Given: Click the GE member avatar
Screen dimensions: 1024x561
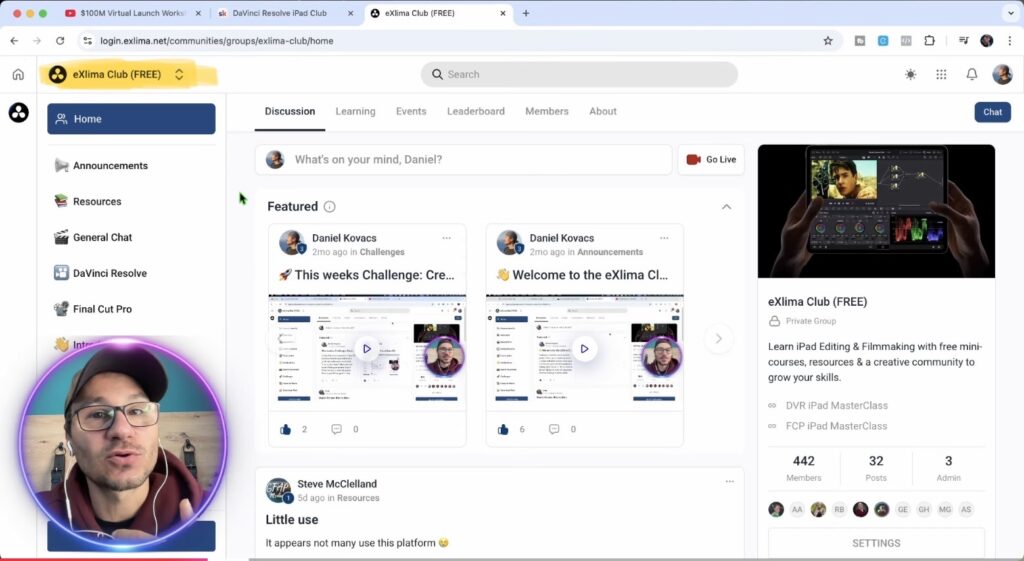Looking at the screenshot, I should [x=903, y=509].
